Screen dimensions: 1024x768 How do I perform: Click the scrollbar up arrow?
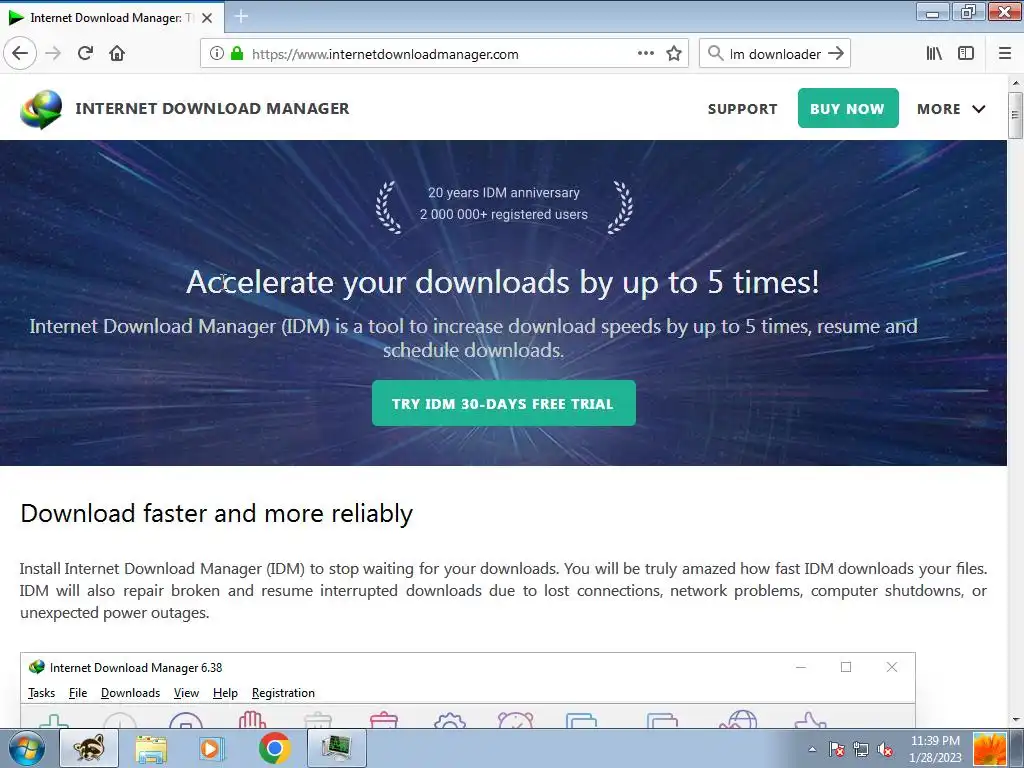click(1016, 83)
